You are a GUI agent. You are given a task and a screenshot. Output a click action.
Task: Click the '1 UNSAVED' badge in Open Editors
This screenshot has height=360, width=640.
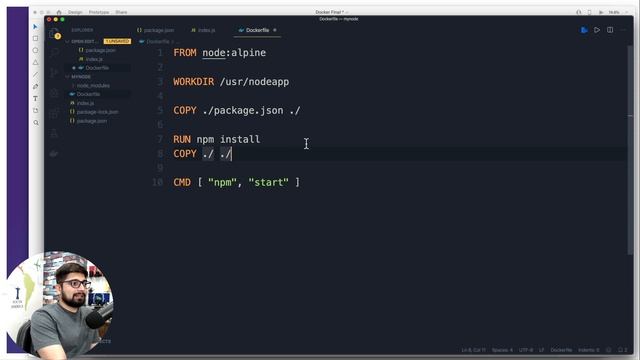tap(117, 41)
